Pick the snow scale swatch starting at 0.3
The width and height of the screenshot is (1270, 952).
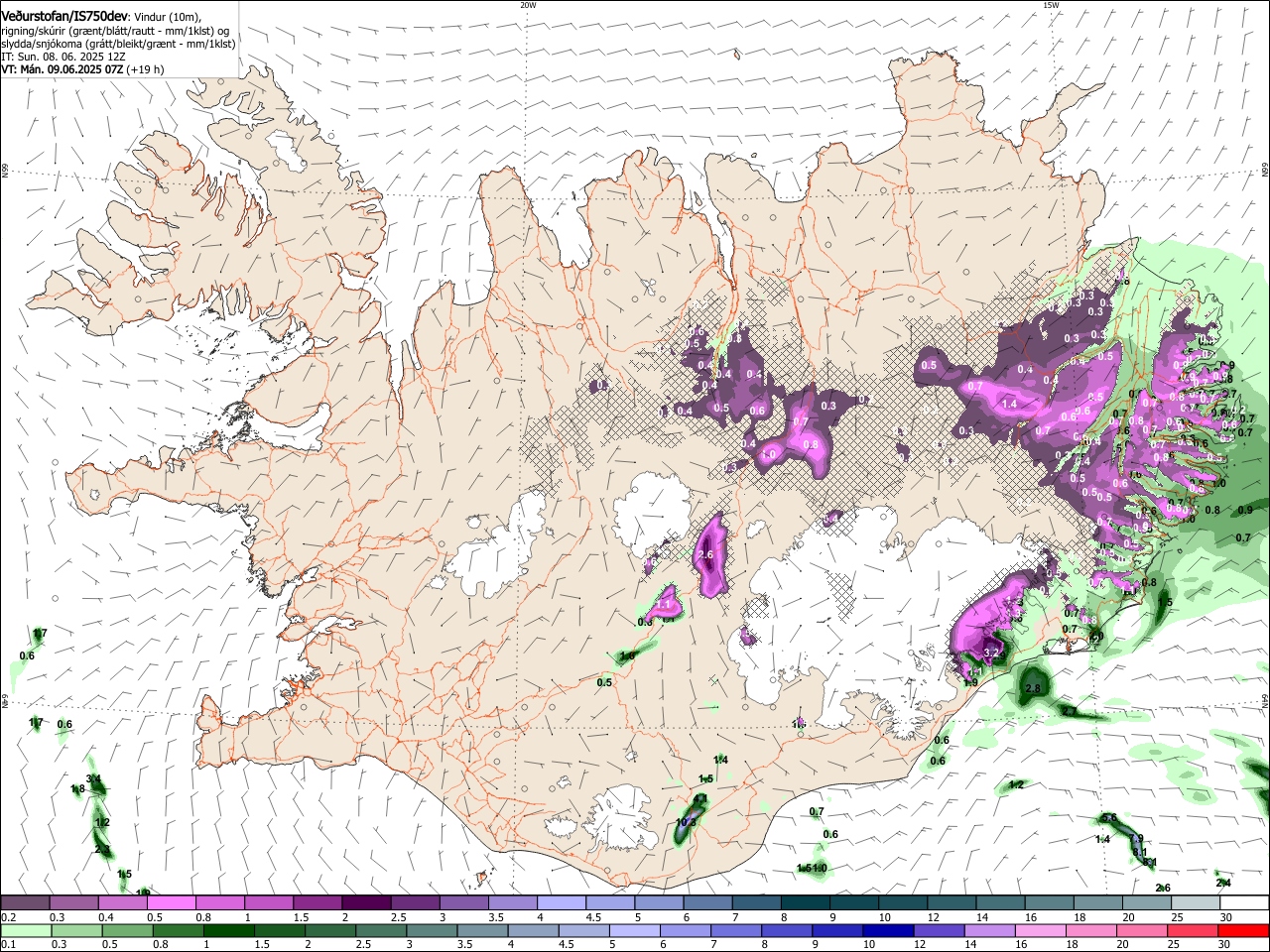coord(73,903)
